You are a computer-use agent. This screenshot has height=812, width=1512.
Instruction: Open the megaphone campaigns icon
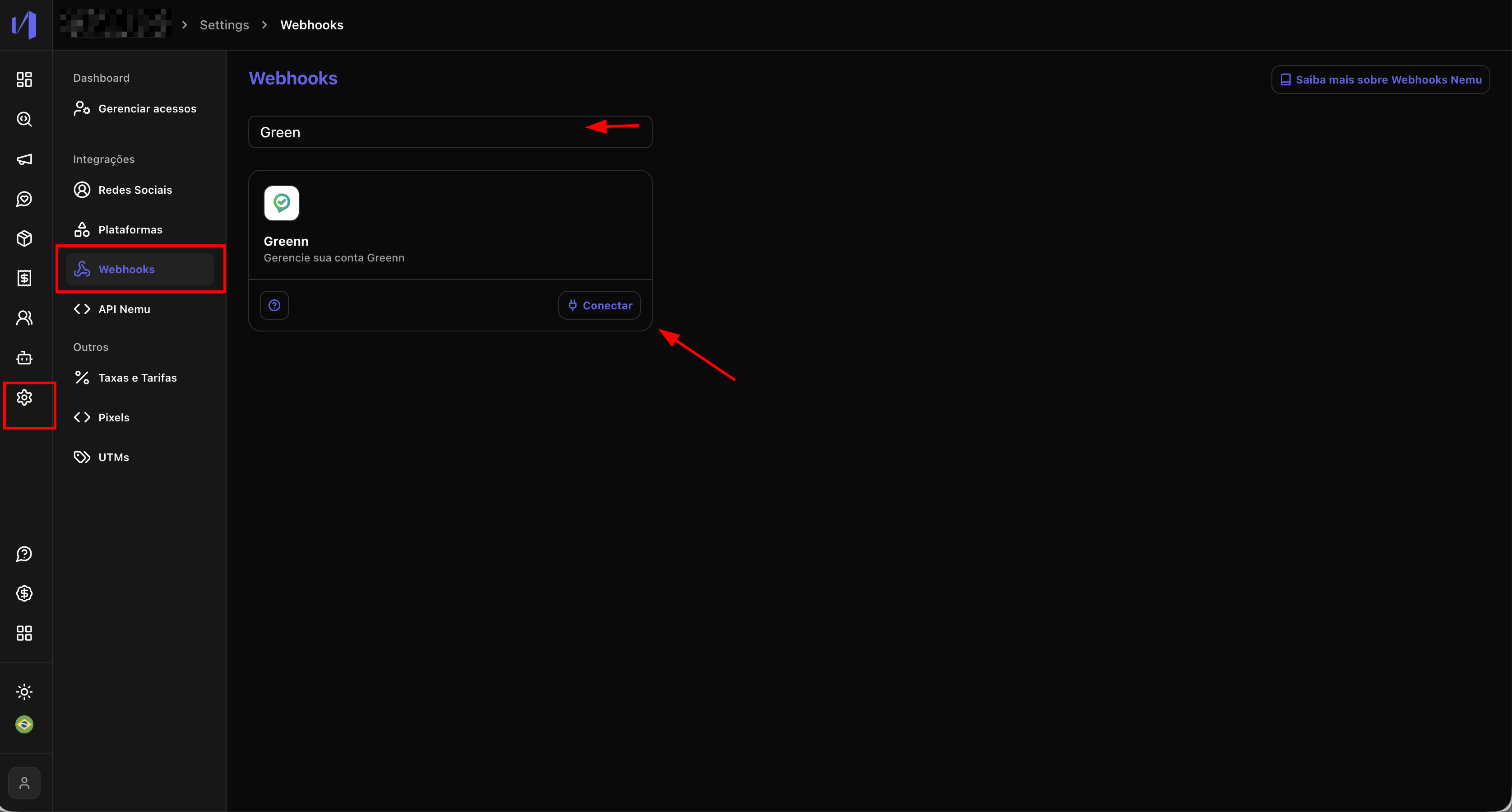24,159
